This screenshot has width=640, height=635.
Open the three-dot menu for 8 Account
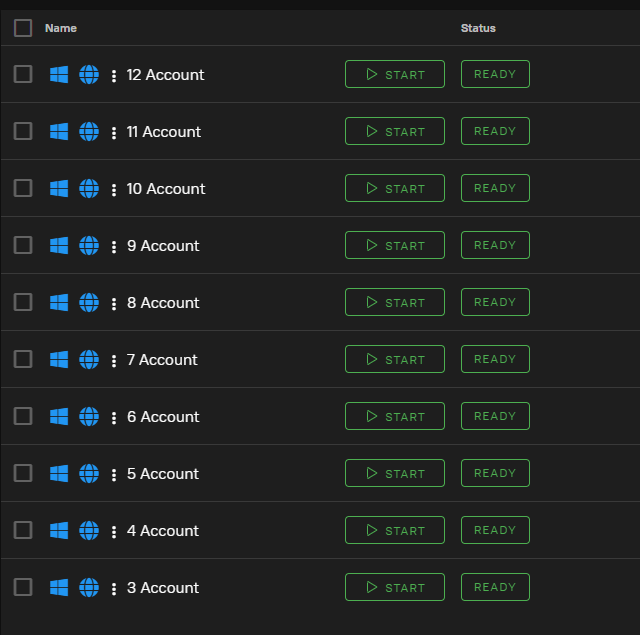point(114,304)
